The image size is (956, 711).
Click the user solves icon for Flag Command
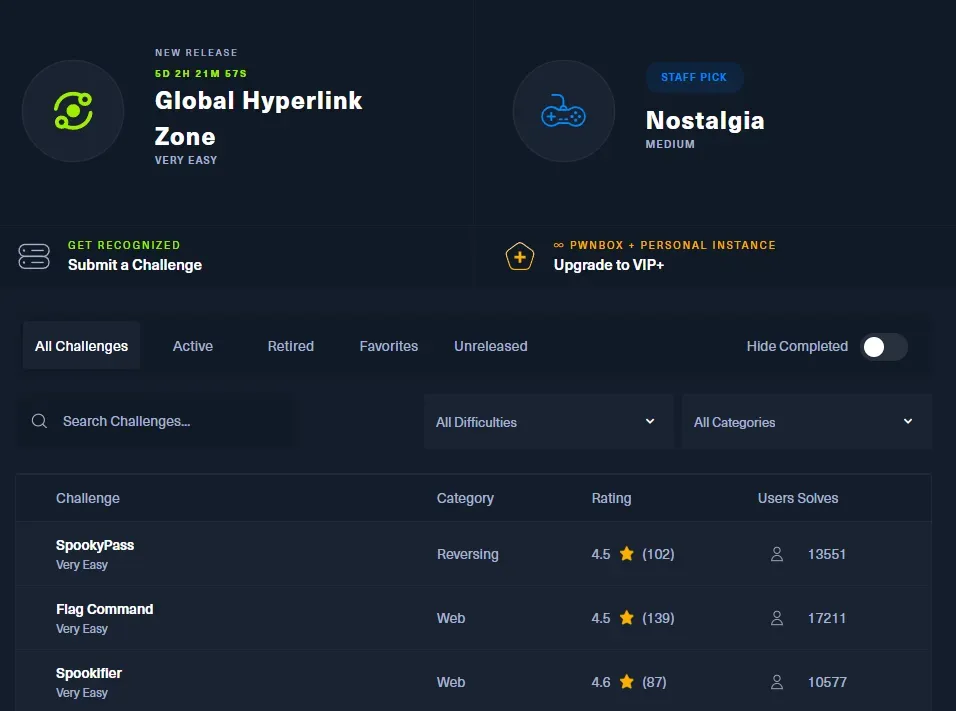tap(777, 618)
